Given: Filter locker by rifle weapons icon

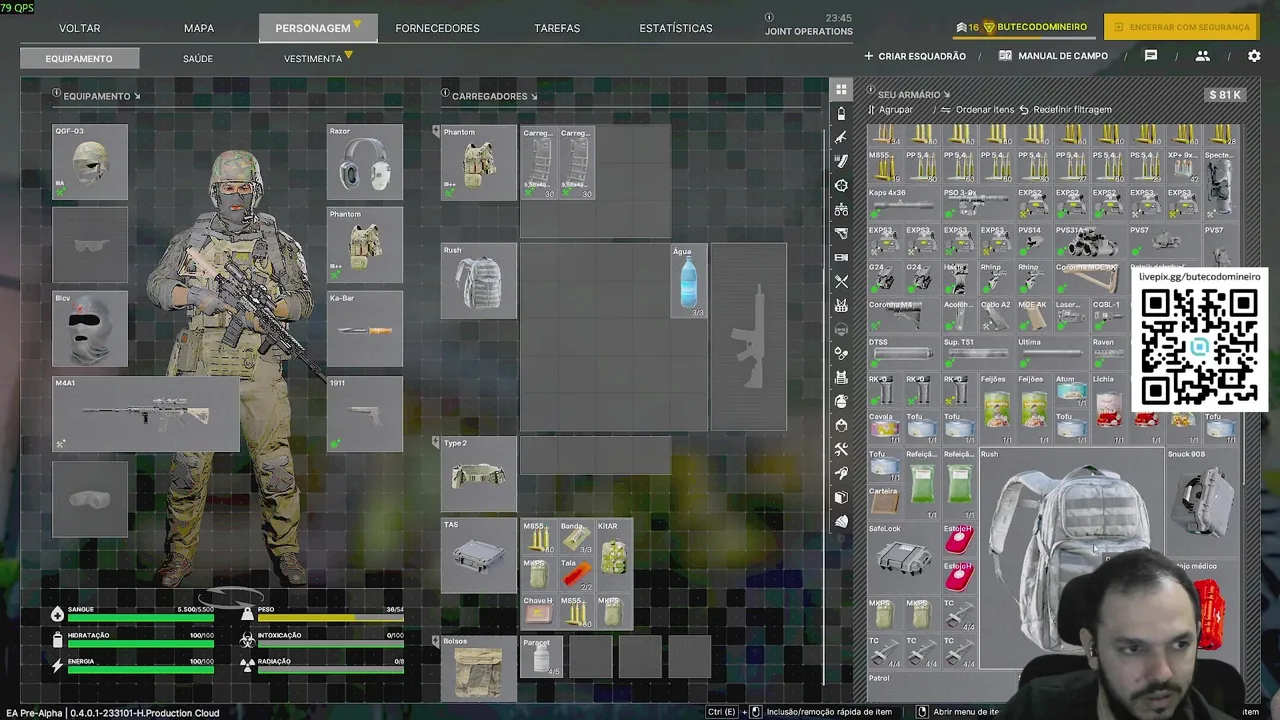Looking at the screenshot, I should pos(841,137).
